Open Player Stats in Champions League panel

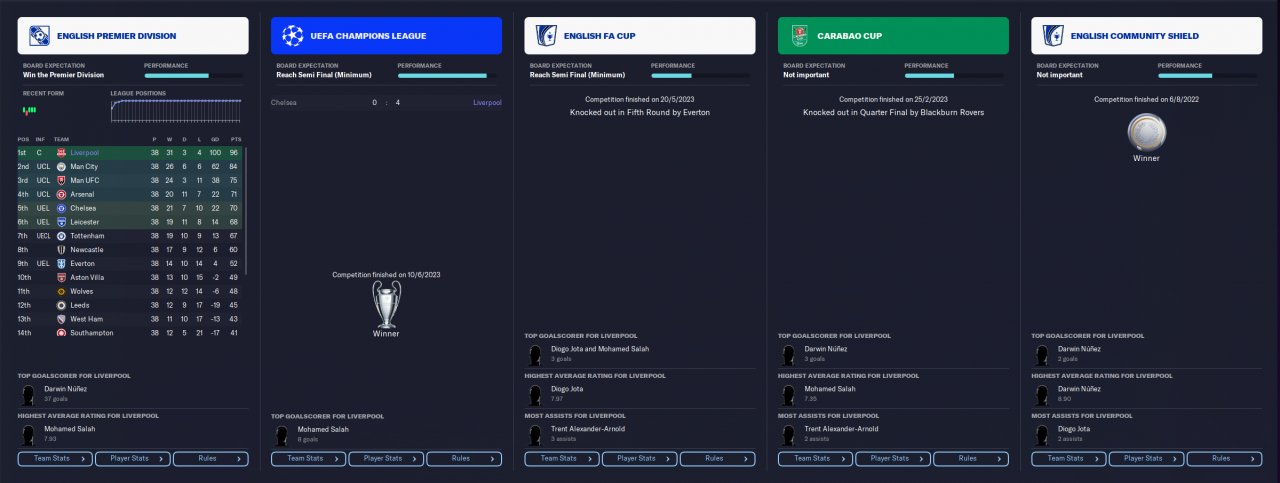[x=386, y=459]
